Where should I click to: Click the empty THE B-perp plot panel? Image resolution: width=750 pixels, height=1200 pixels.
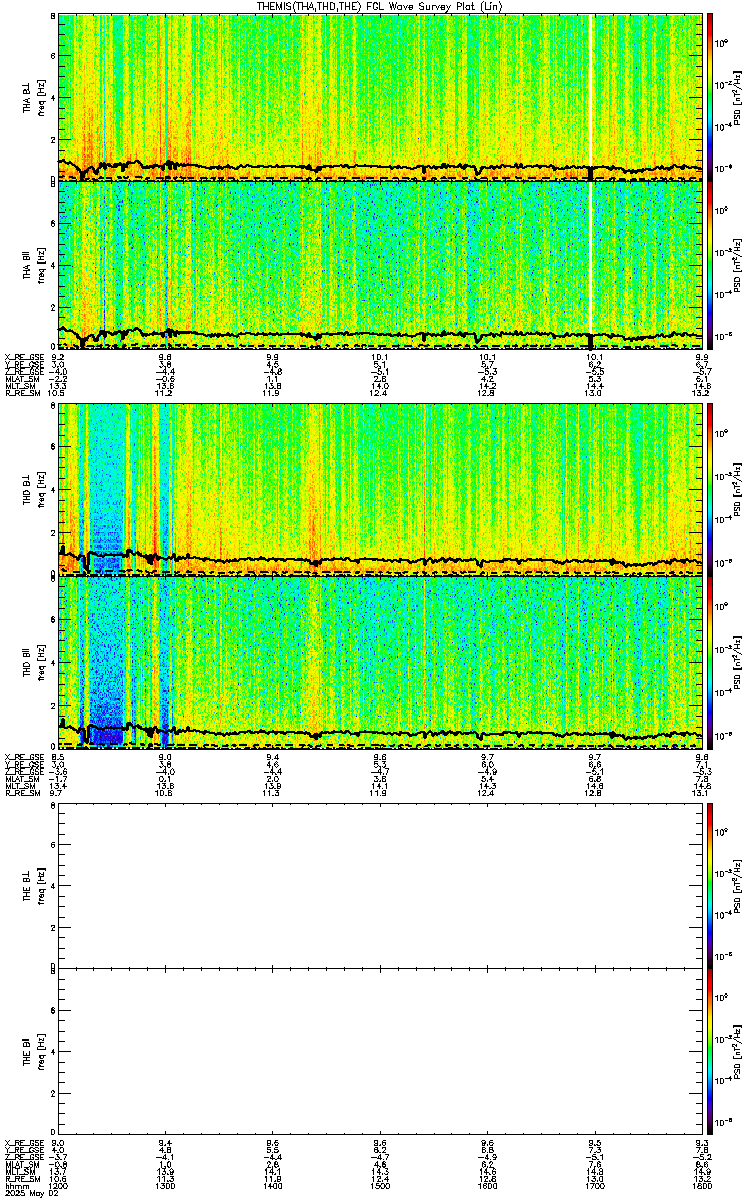click(x=381, y=884)
